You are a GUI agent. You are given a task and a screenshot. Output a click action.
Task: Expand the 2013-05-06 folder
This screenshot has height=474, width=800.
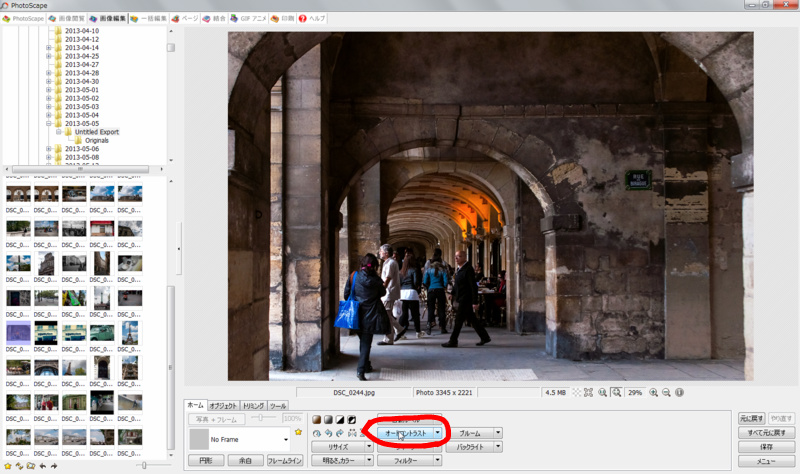[49, 149]
